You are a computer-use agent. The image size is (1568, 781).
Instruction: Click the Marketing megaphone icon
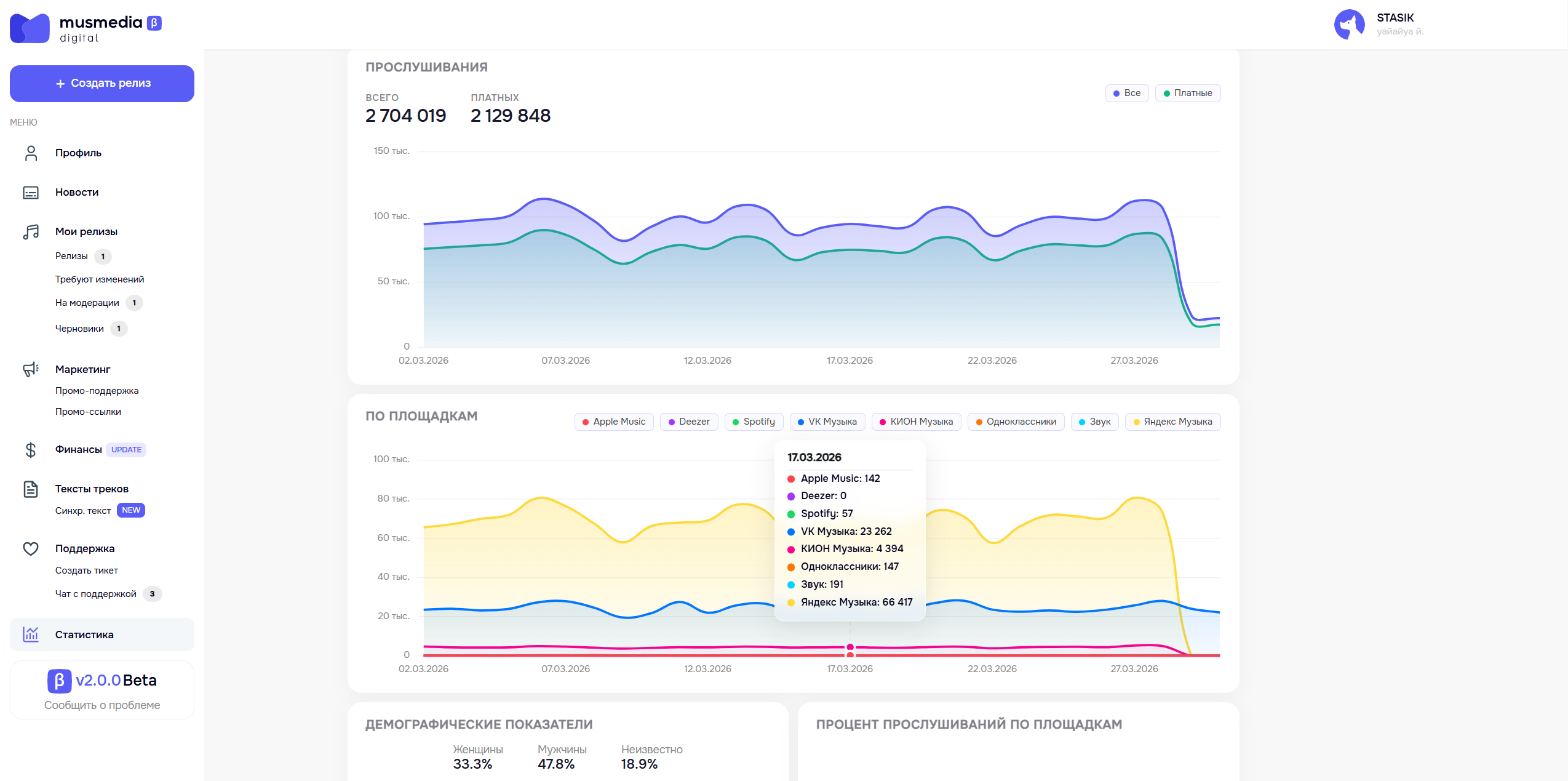pyautogui.click(x=31, y=369)
